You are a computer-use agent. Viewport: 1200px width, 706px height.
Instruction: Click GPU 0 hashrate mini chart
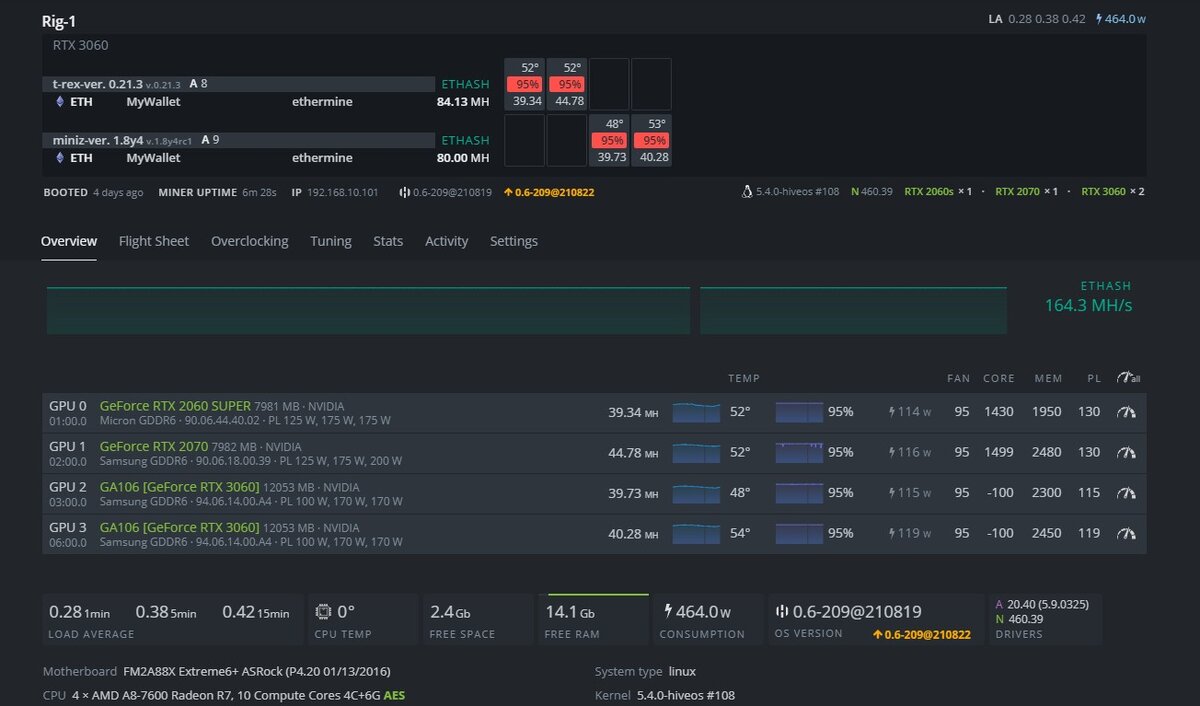pyautogui.click(x=696, y=412)
